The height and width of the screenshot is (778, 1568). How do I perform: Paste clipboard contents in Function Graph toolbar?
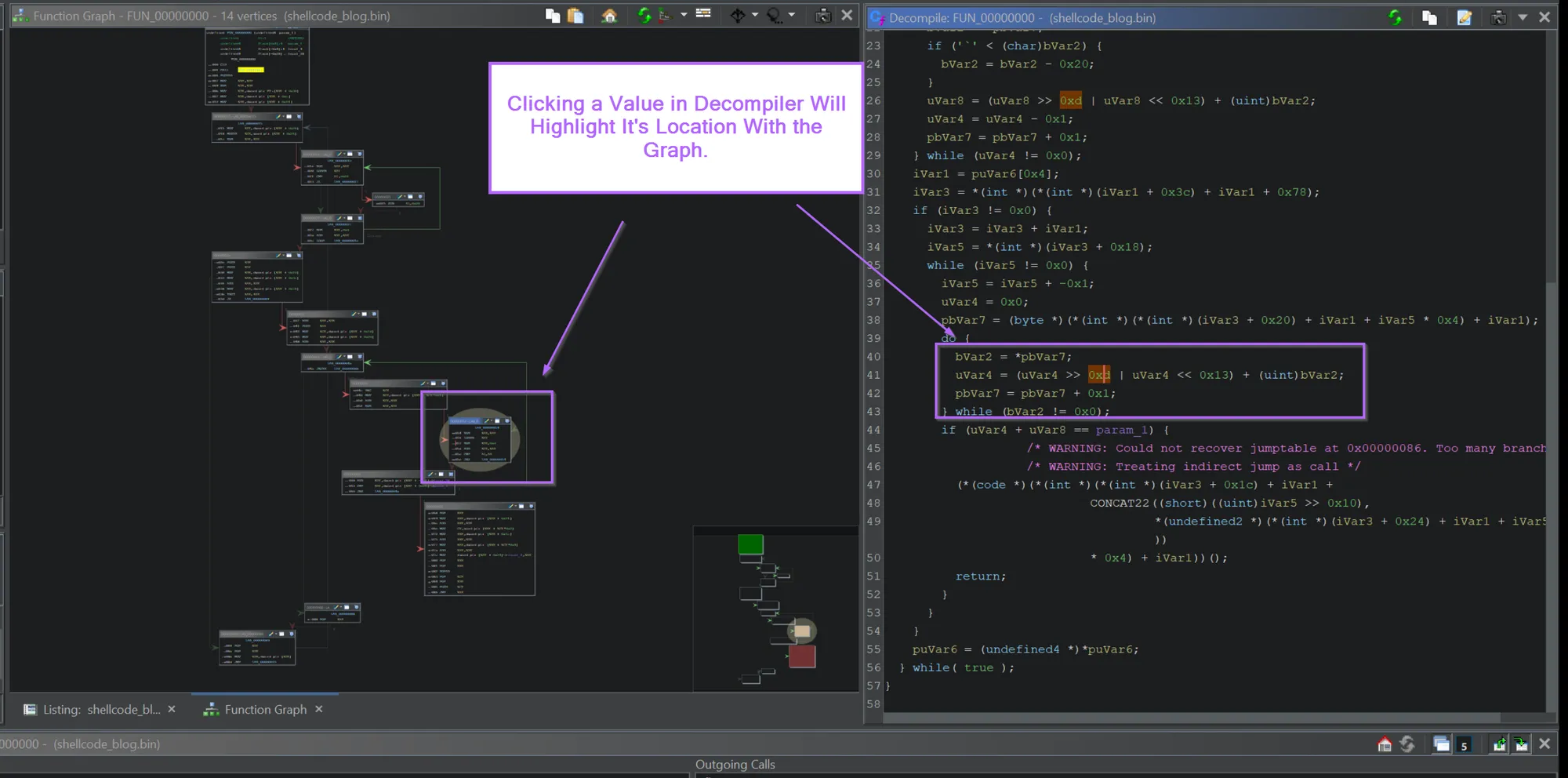[x=575, y=16]
